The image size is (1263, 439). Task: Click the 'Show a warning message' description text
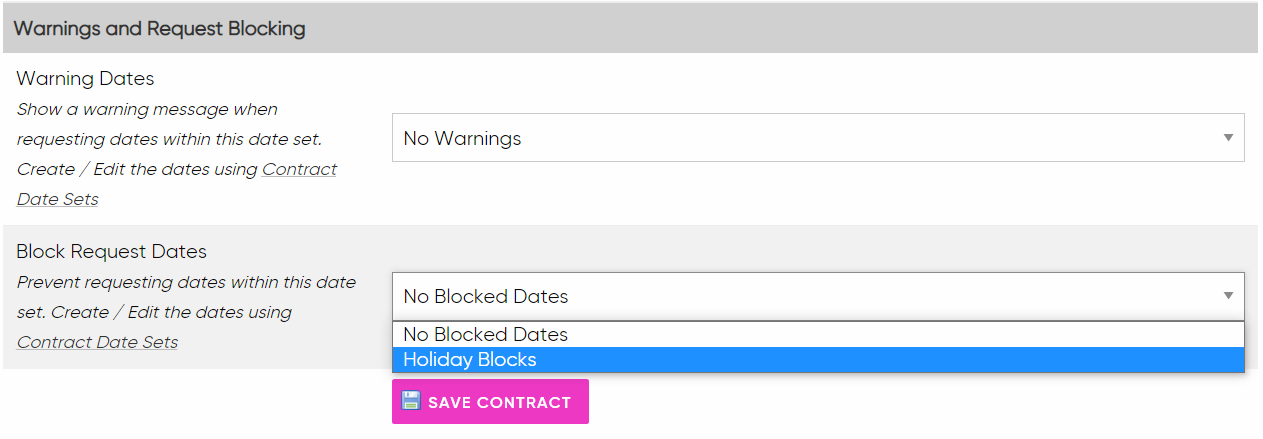click(147, 109)
